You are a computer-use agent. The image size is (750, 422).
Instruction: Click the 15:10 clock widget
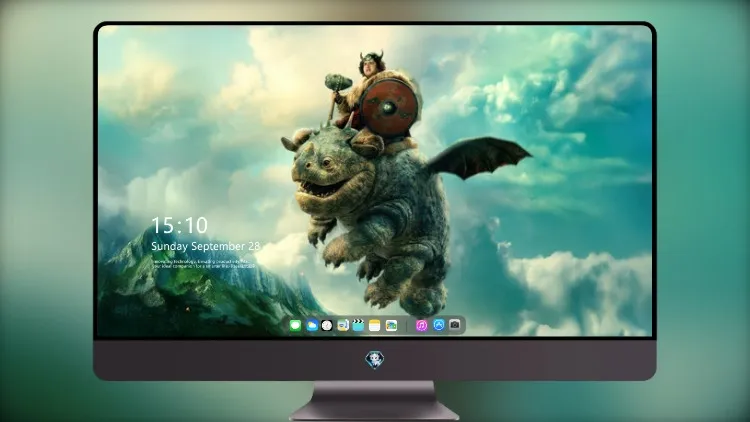(x=179, y=225)
